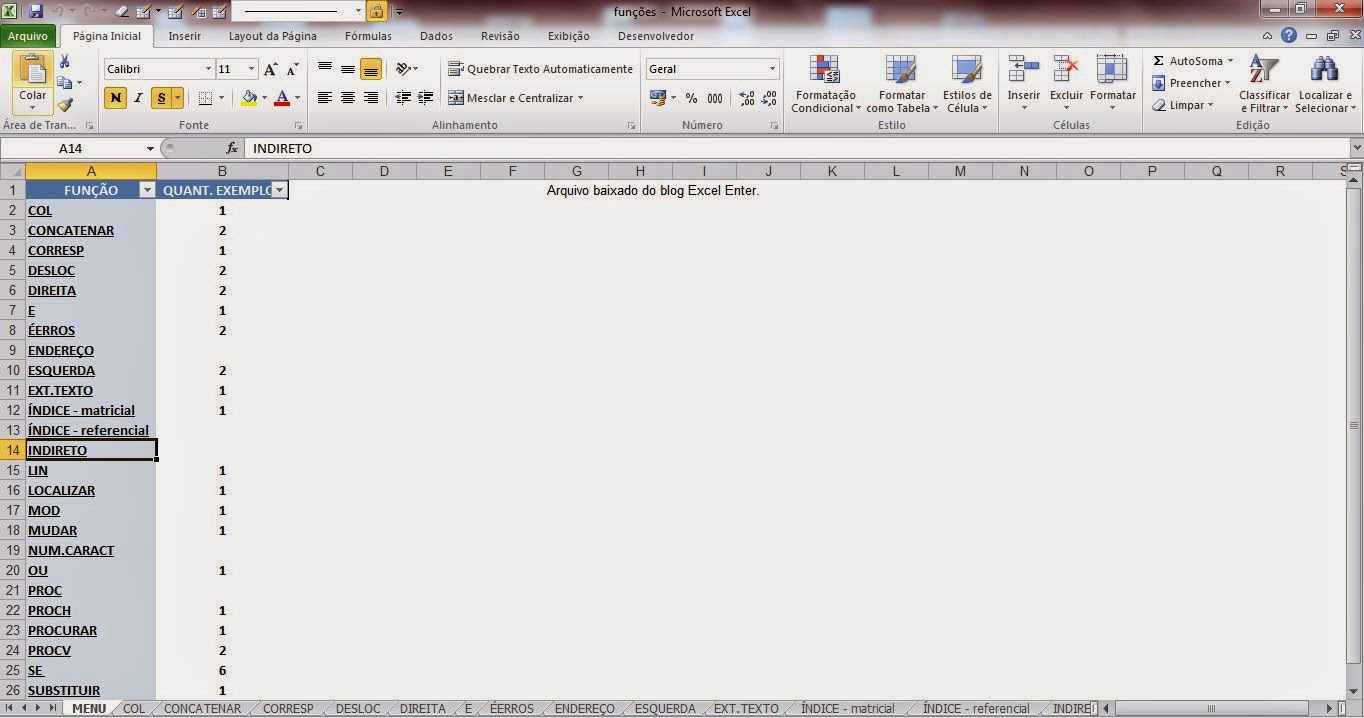Open the QUANT. EXEMPLO filter dropdown
This screenshot has width=1364, height=718.
279,190
